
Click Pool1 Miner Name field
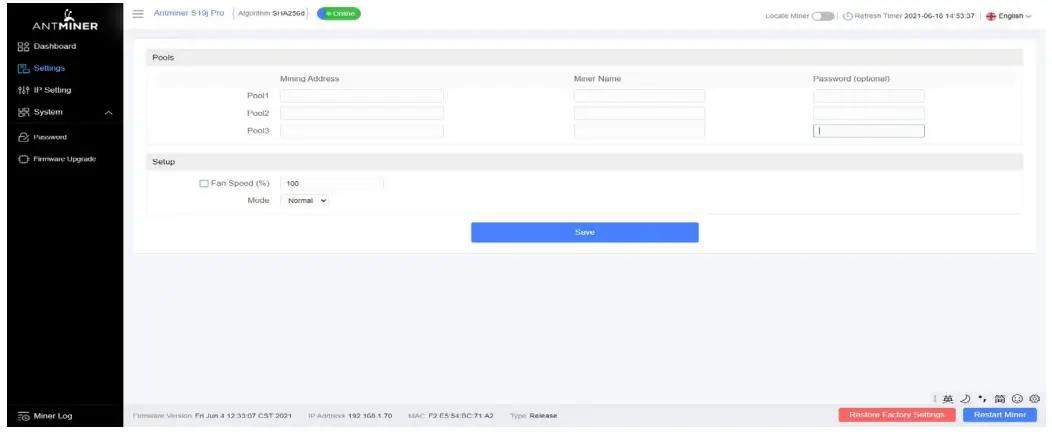[639, 96]
